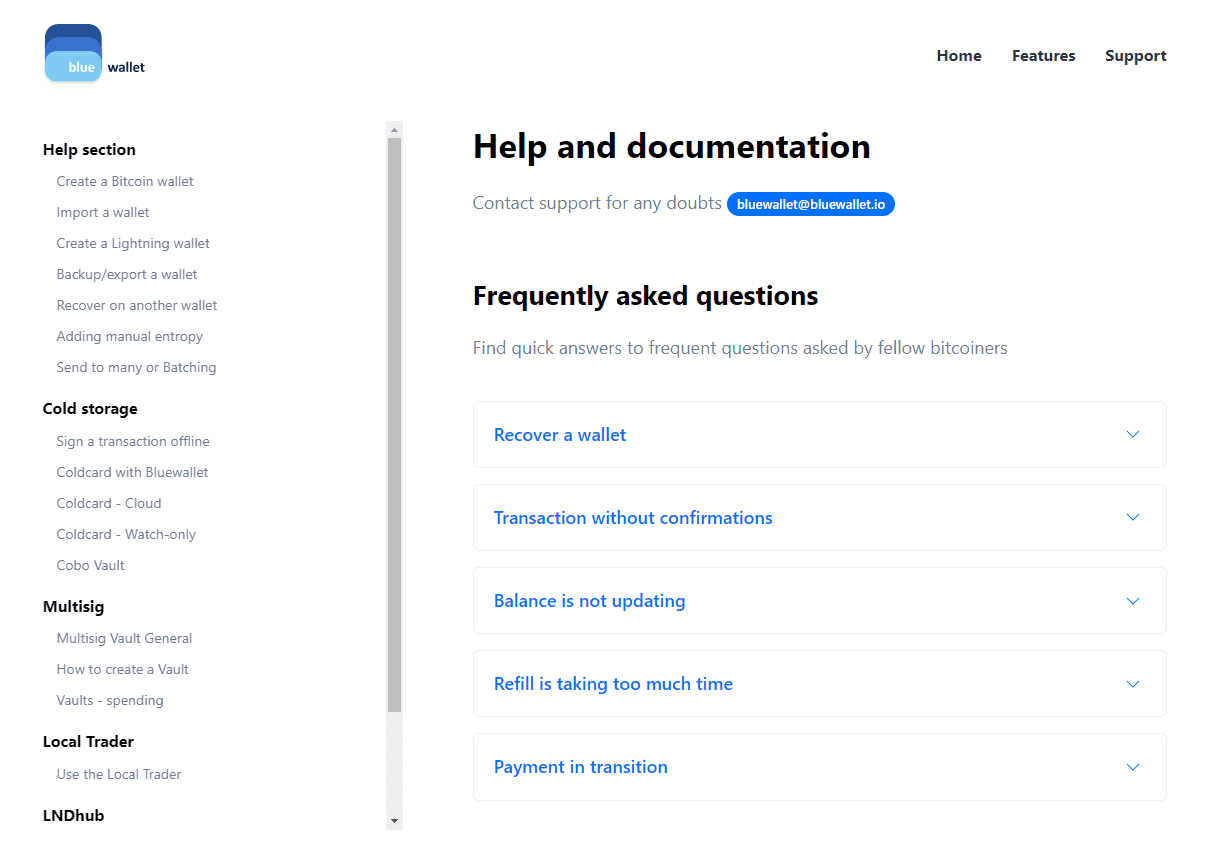Open Create a Lightning wallet link
1215x854 pixels.
click(133, 243)
